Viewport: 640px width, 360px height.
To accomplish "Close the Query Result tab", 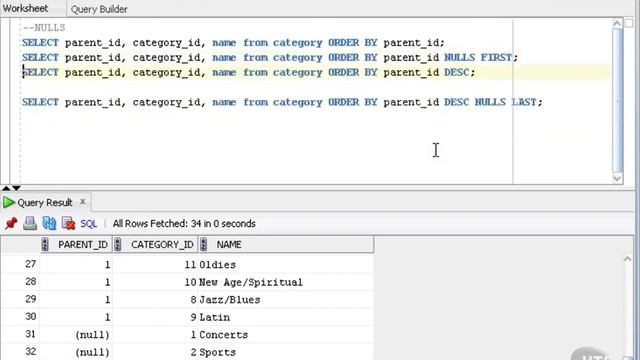I will [83, 202].
